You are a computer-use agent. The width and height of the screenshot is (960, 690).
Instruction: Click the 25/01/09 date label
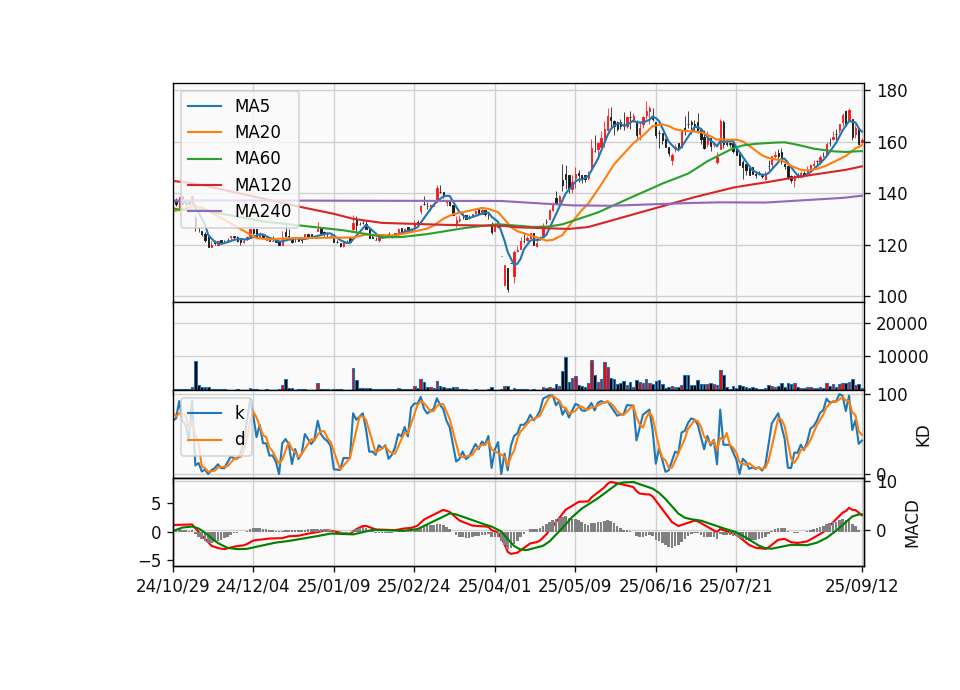334,586
